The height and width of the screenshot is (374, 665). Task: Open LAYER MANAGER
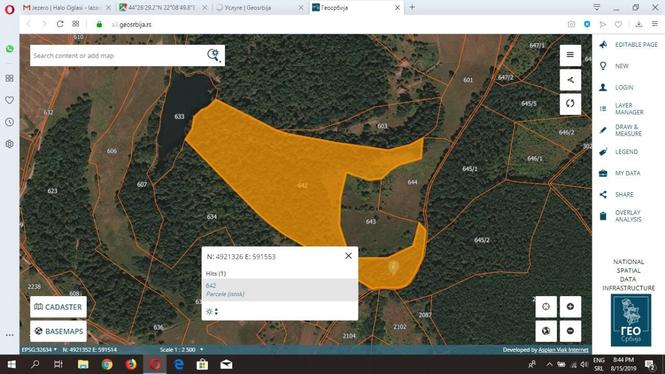tap(622, 109)
